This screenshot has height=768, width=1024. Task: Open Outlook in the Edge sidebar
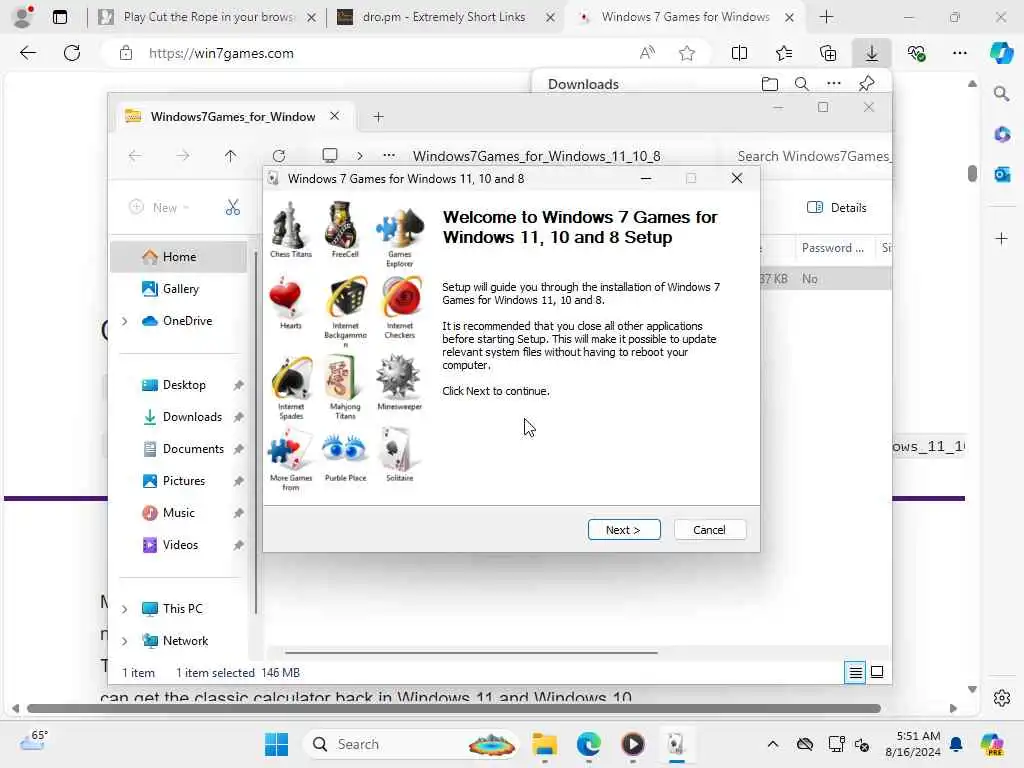[x=1002, y=175]
